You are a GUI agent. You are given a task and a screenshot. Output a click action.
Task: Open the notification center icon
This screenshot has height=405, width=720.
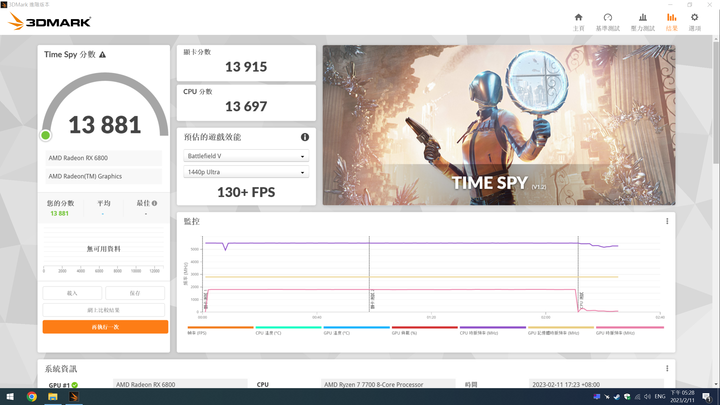pos(707,397)
